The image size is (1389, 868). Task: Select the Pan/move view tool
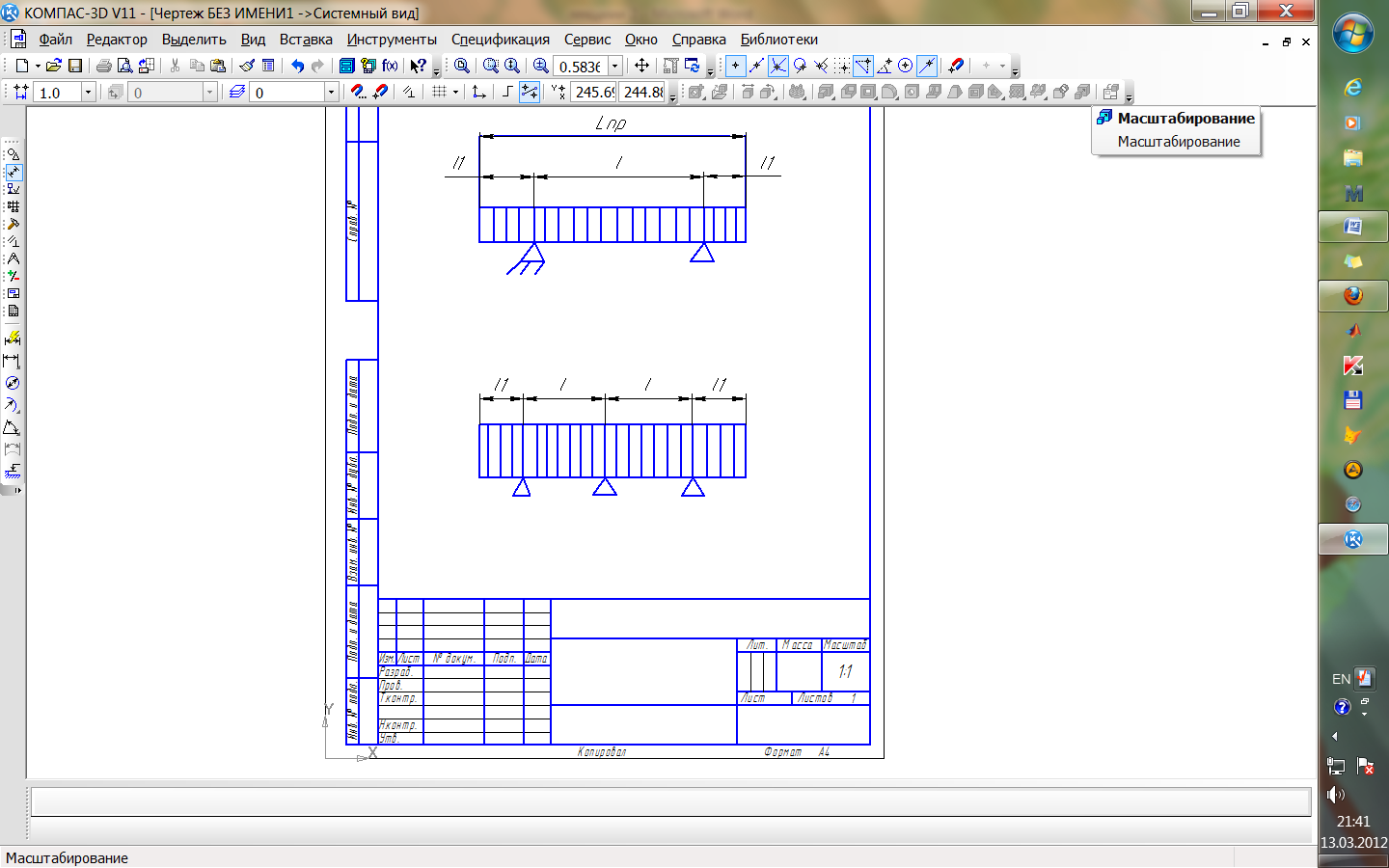click(641, 66)
